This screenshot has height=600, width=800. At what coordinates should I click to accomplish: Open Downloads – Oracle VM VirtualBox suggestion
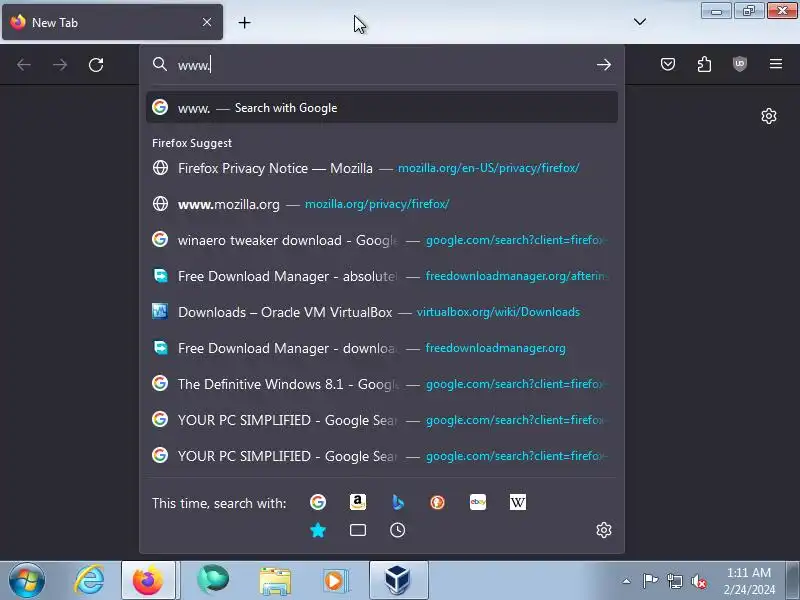coord(382,312)
